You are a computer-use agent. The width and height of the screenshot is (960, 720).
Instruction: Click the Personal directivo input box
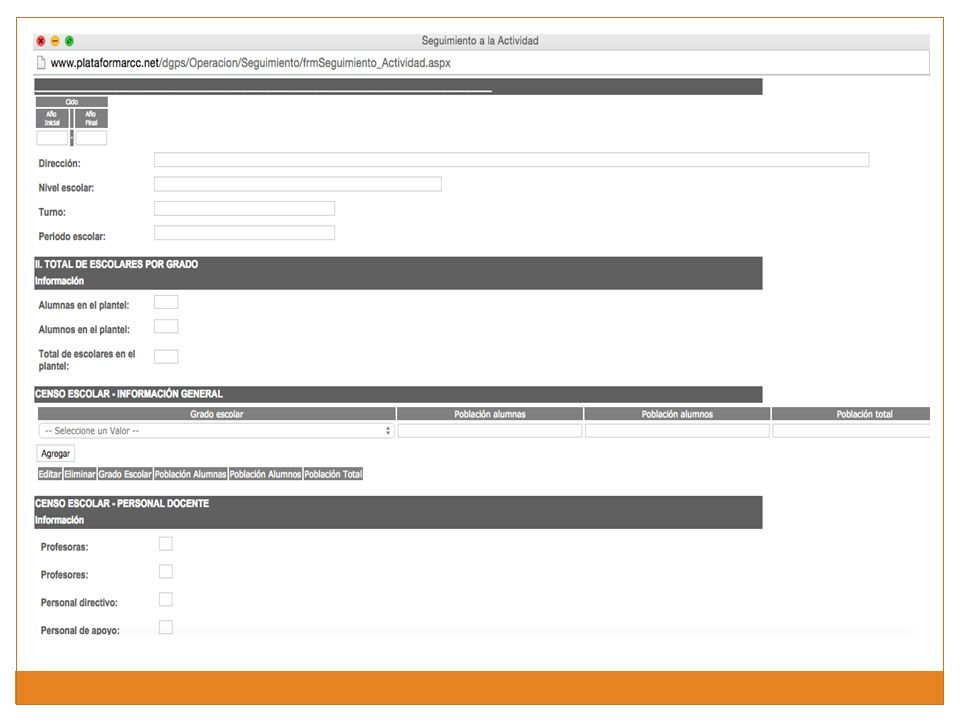(x=166, y=599)
